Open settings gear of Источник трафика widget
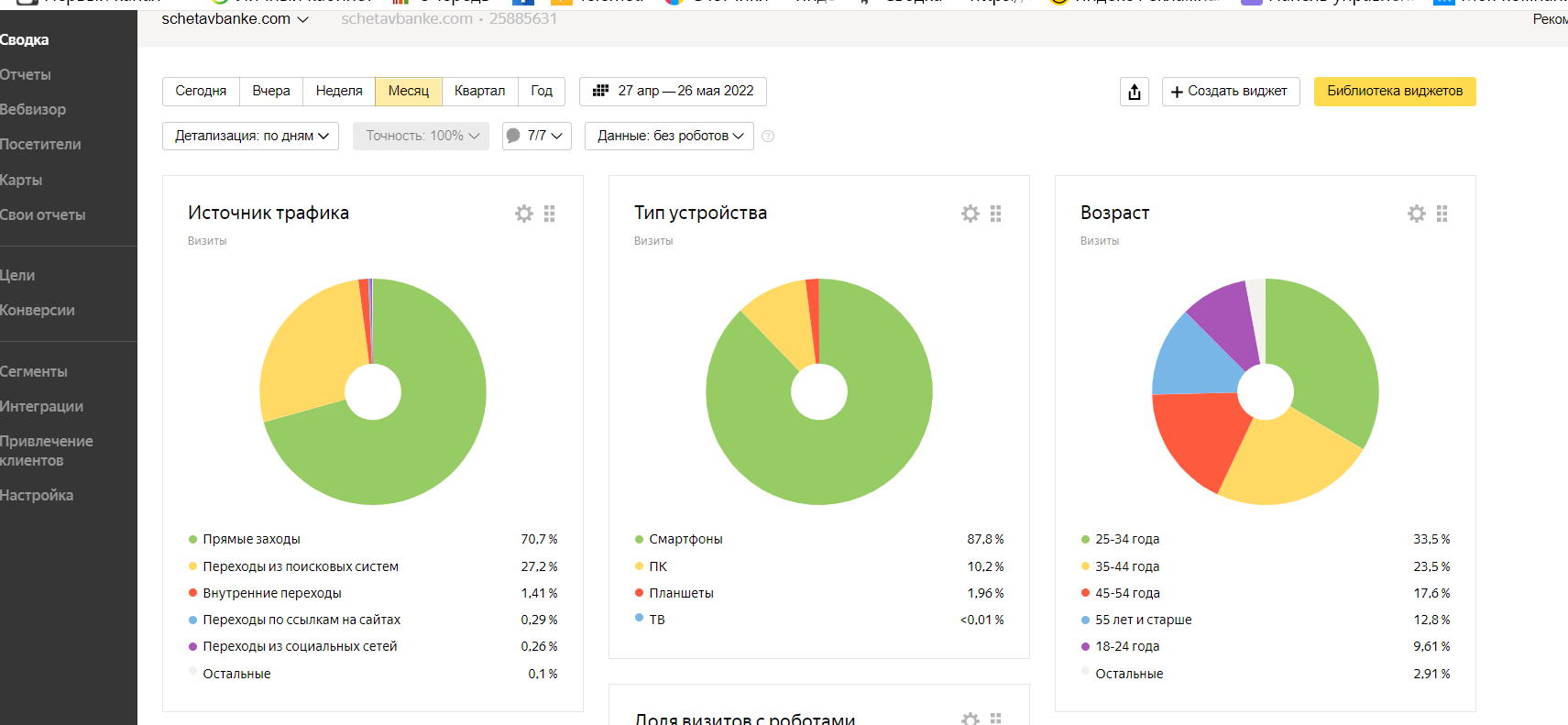 pos(524,214)
